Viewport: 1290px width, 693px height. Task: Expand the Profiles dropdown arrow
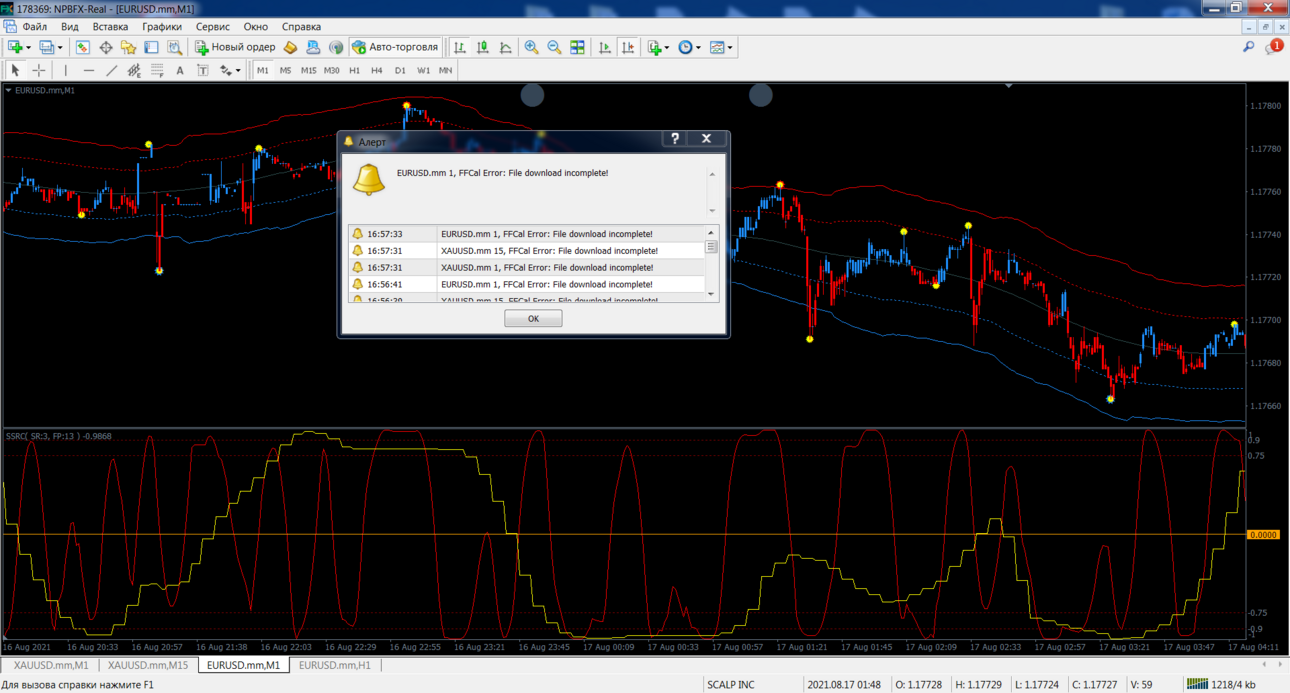tap(60, 47)
